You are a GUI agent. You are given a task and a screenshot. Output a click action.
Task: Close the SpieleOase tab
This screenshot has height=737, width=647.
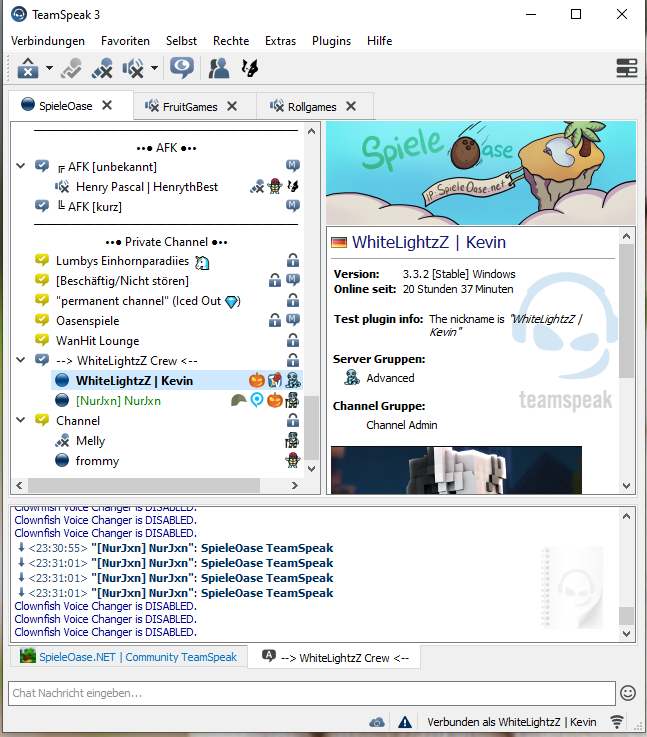(107, 105)
